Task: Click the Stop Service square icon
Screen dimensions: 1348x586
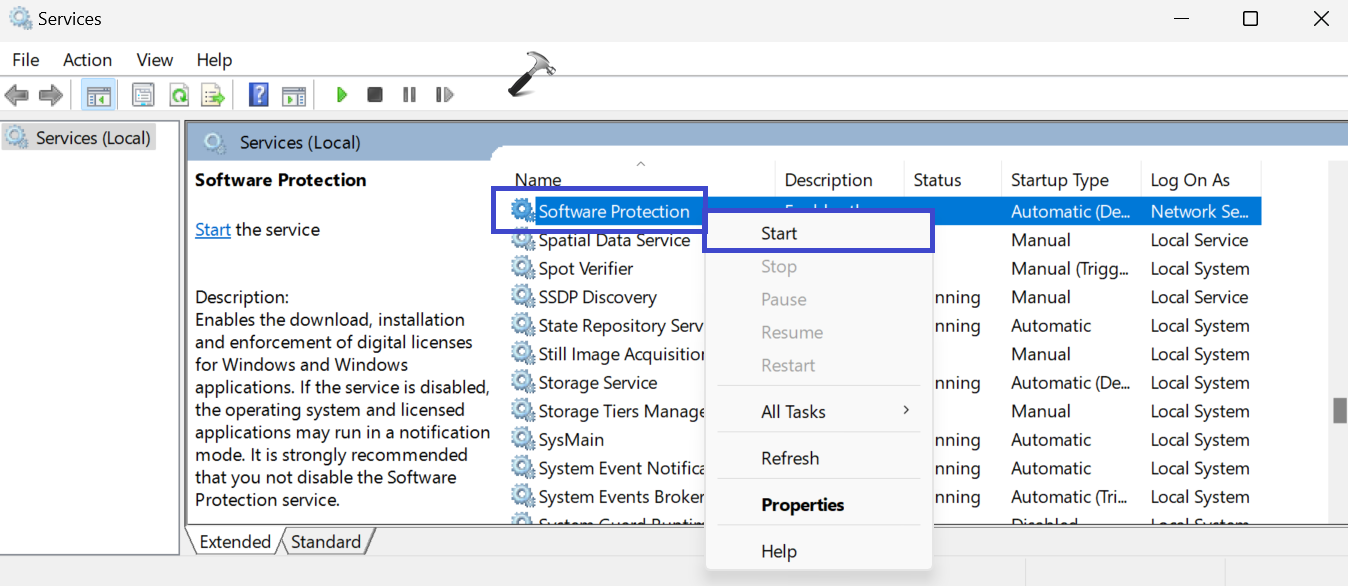Action: click(x=375, y=95)
